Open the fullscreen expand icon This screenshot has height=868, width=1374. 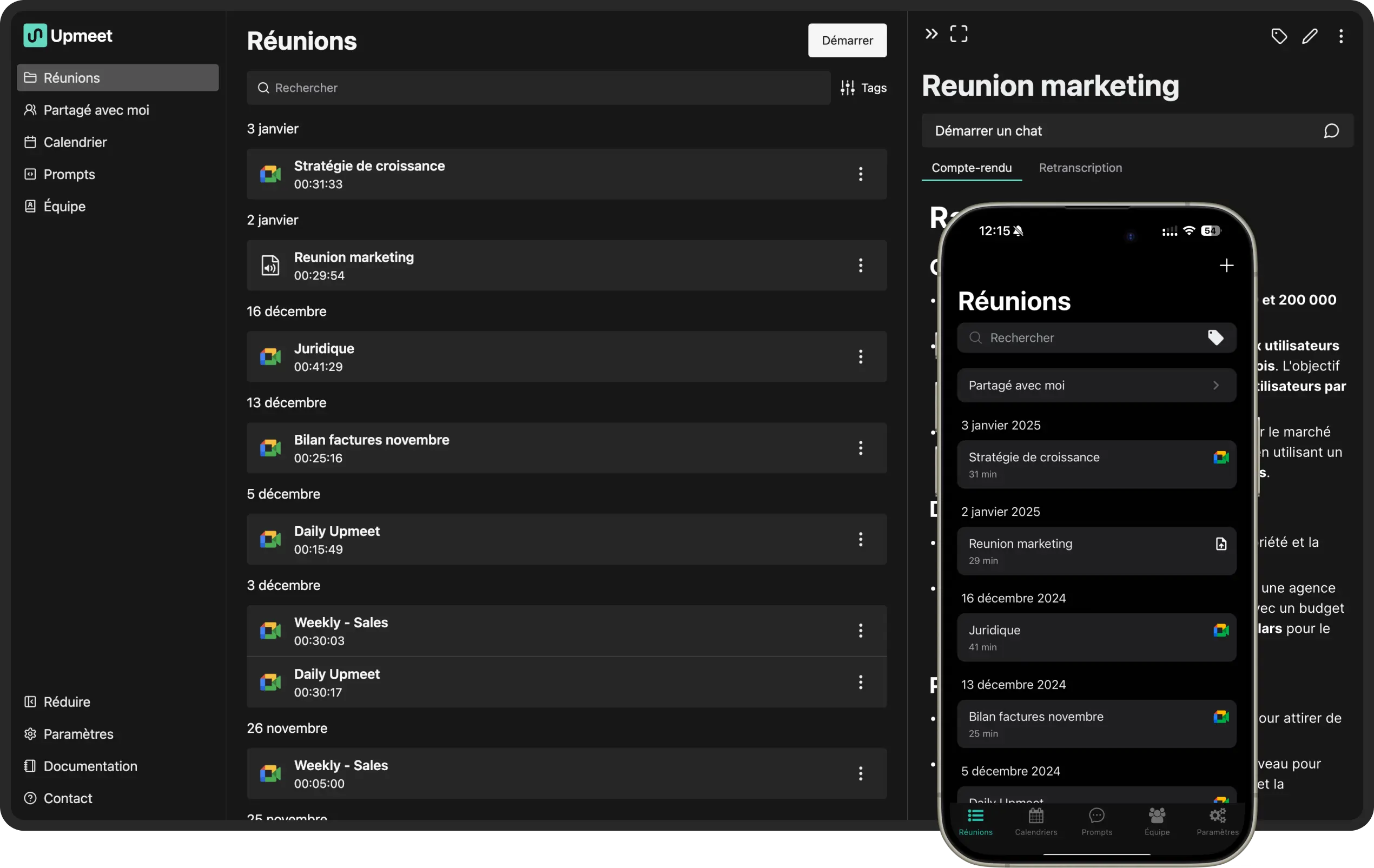tap(959, 34)
